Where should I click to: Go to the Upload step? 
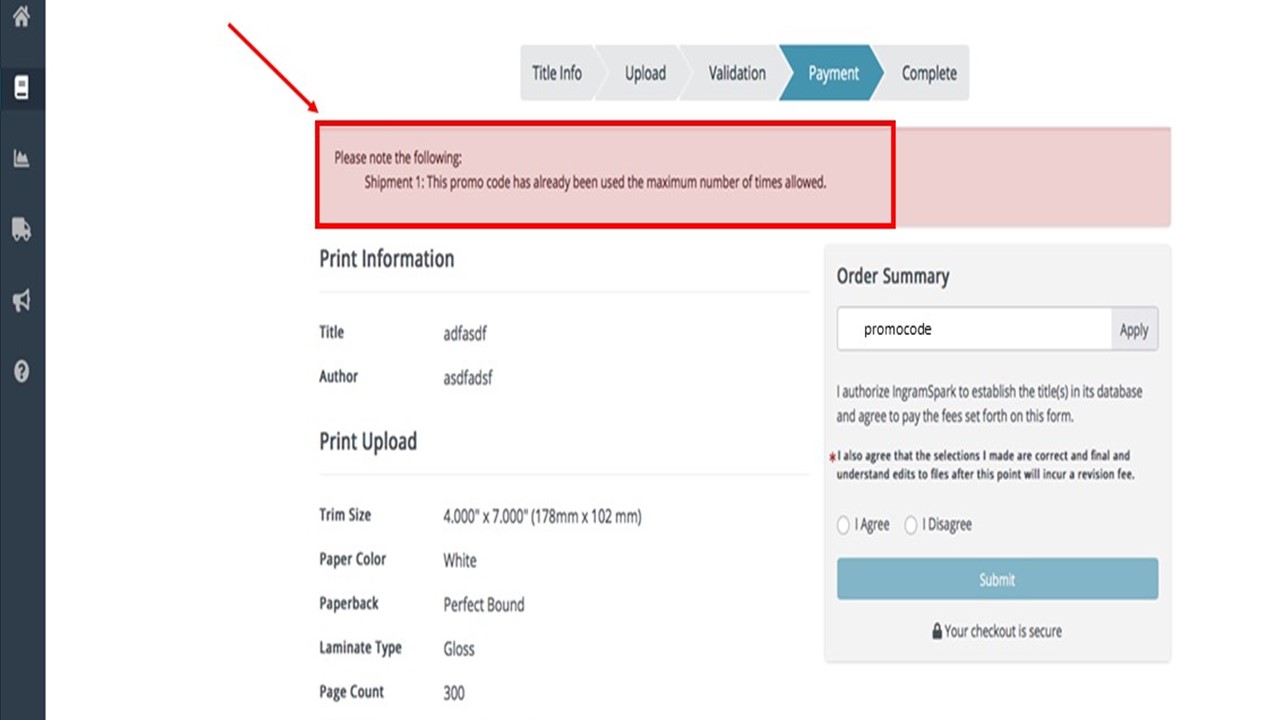pyautogui.click(x=645, y=73)
